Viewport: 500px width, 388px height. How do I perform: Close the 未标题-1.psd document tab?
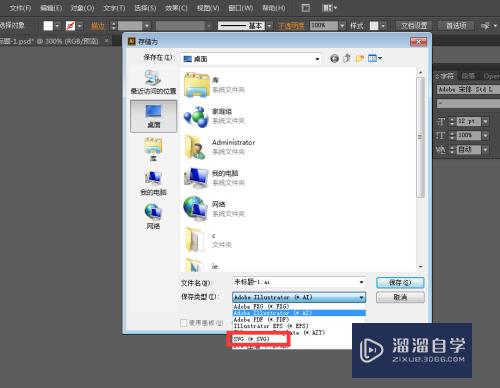pyautogui.click(x=106, y=41)
